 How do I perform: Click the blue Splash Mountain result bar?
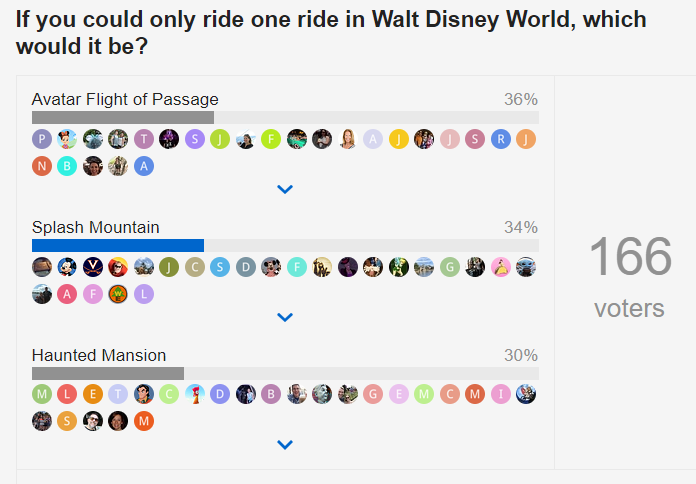tap(118, 245)
